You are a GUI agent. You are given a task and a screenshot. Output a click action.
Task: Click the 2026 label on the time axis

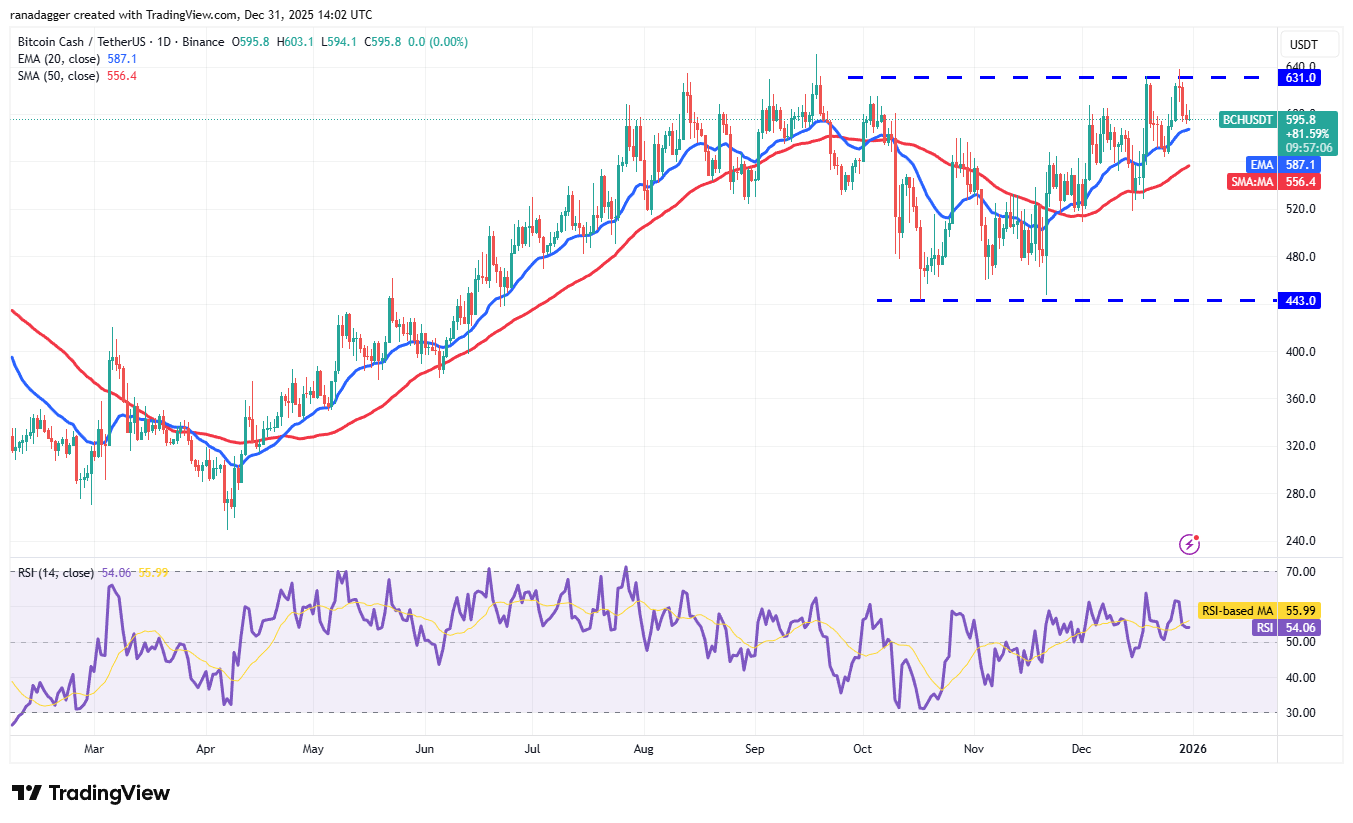click(1190, 748)
